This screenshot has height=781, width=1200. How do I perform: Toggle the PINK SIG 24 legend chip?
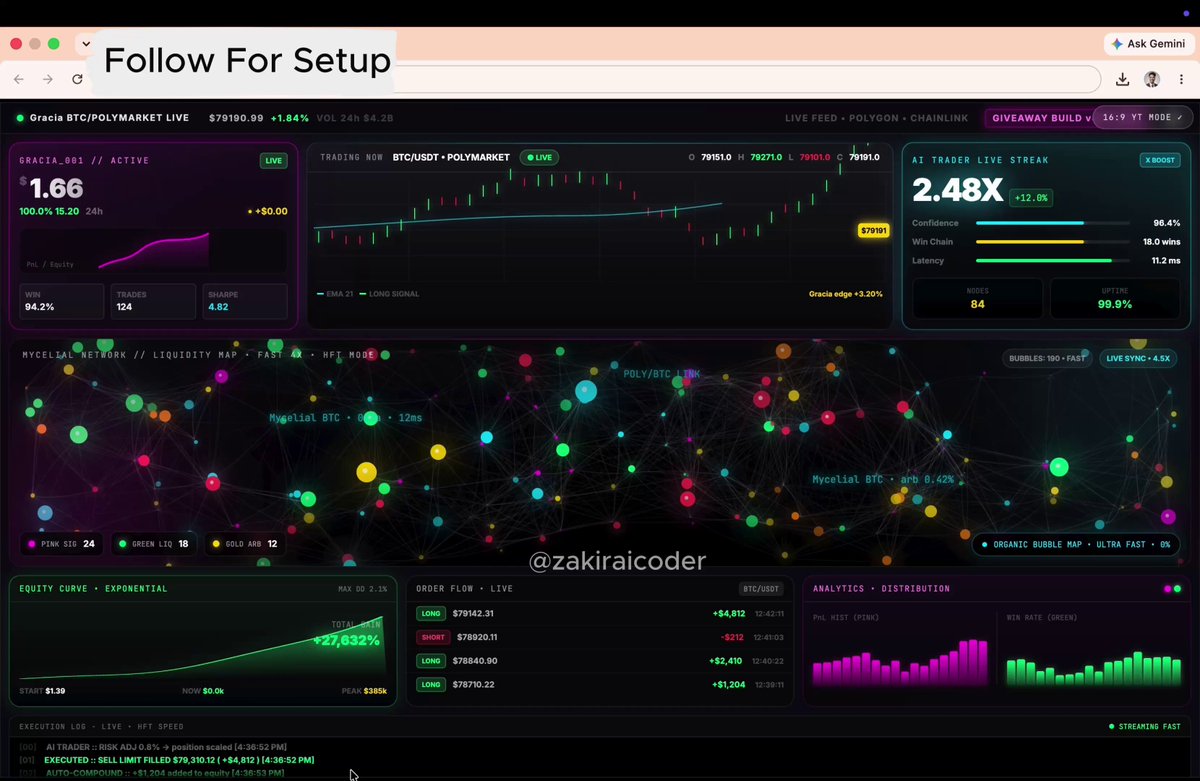[62, 544]
